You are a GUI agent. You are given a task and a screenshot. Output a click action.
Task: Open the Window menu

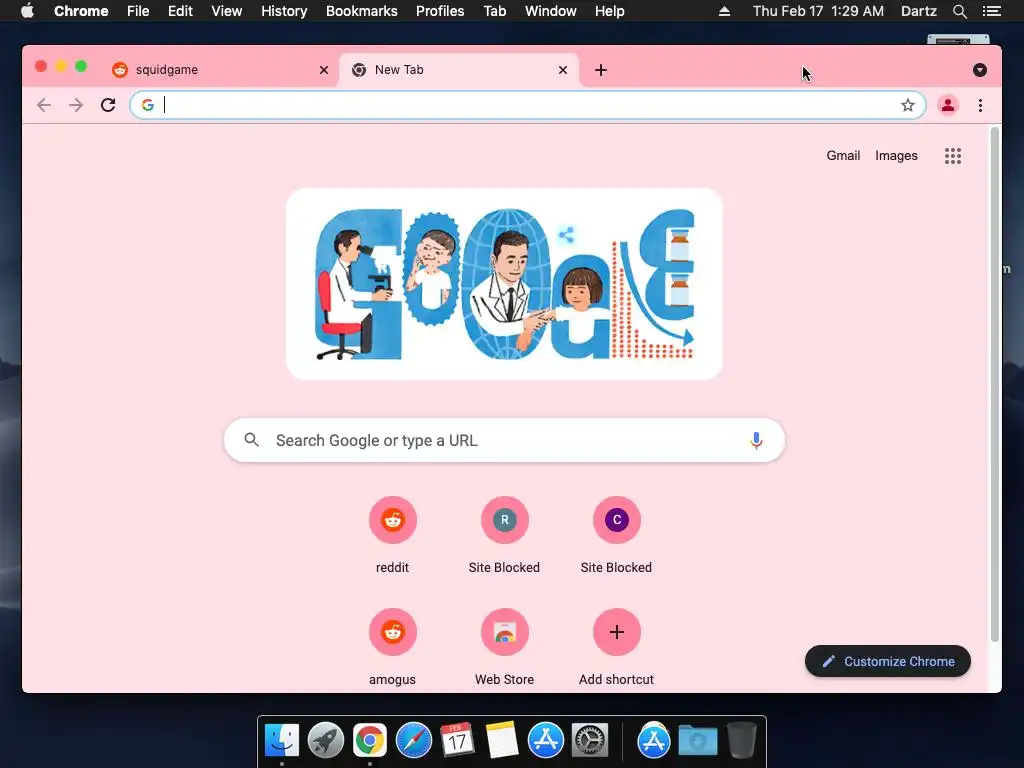551,11
